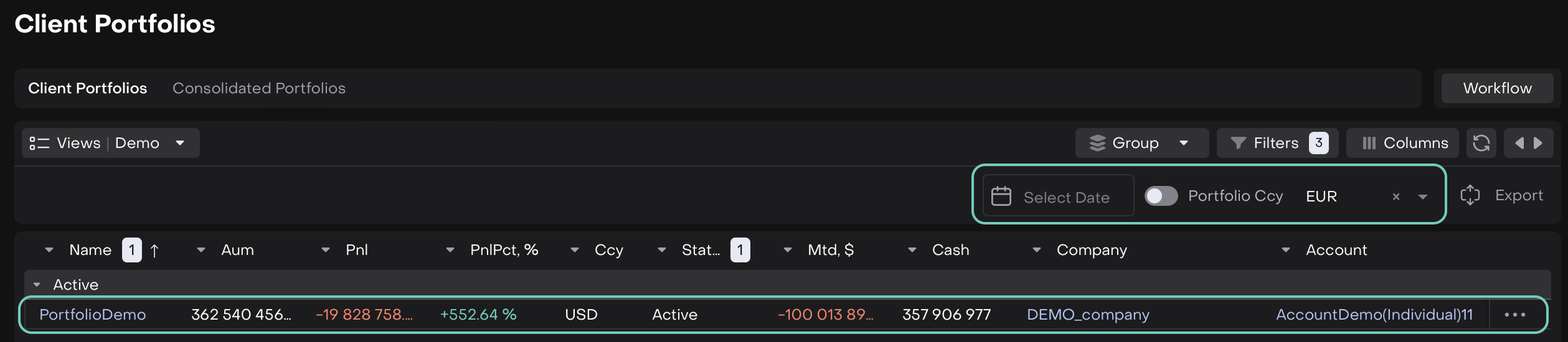1568x342 pixels.
Task: Click the refresh icon in toolbar
Action: (x=1481, y=143)
